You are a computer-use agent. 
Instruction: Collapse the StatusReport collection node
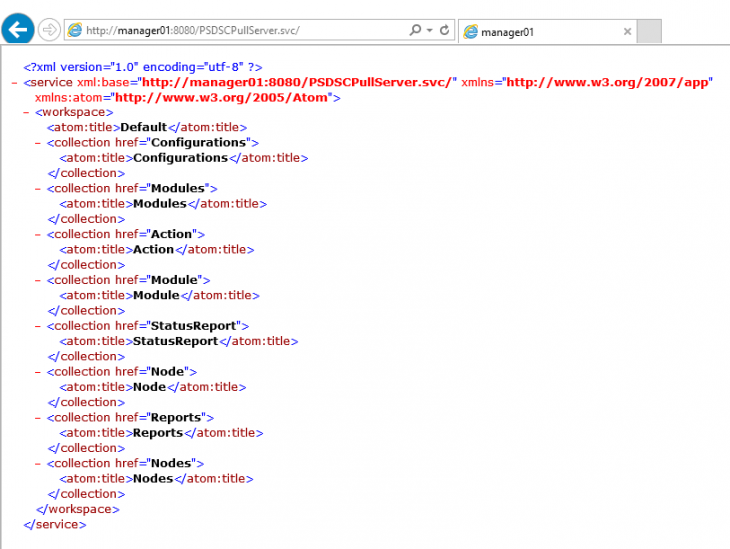tap(38, 326)
